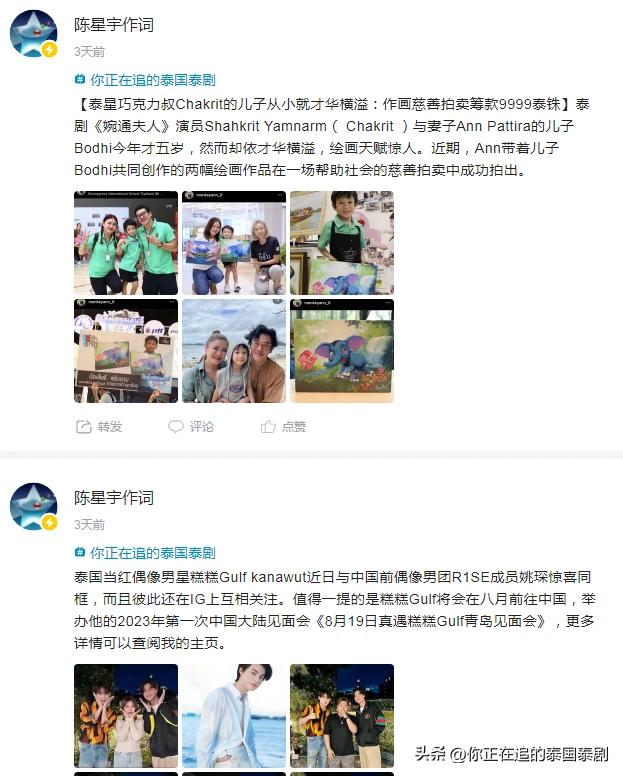Open 你正在追的泰国泰剧 topic link in first post
This screenshot has height=776, width=623.
pyautogui.click(x=153, y=80)
